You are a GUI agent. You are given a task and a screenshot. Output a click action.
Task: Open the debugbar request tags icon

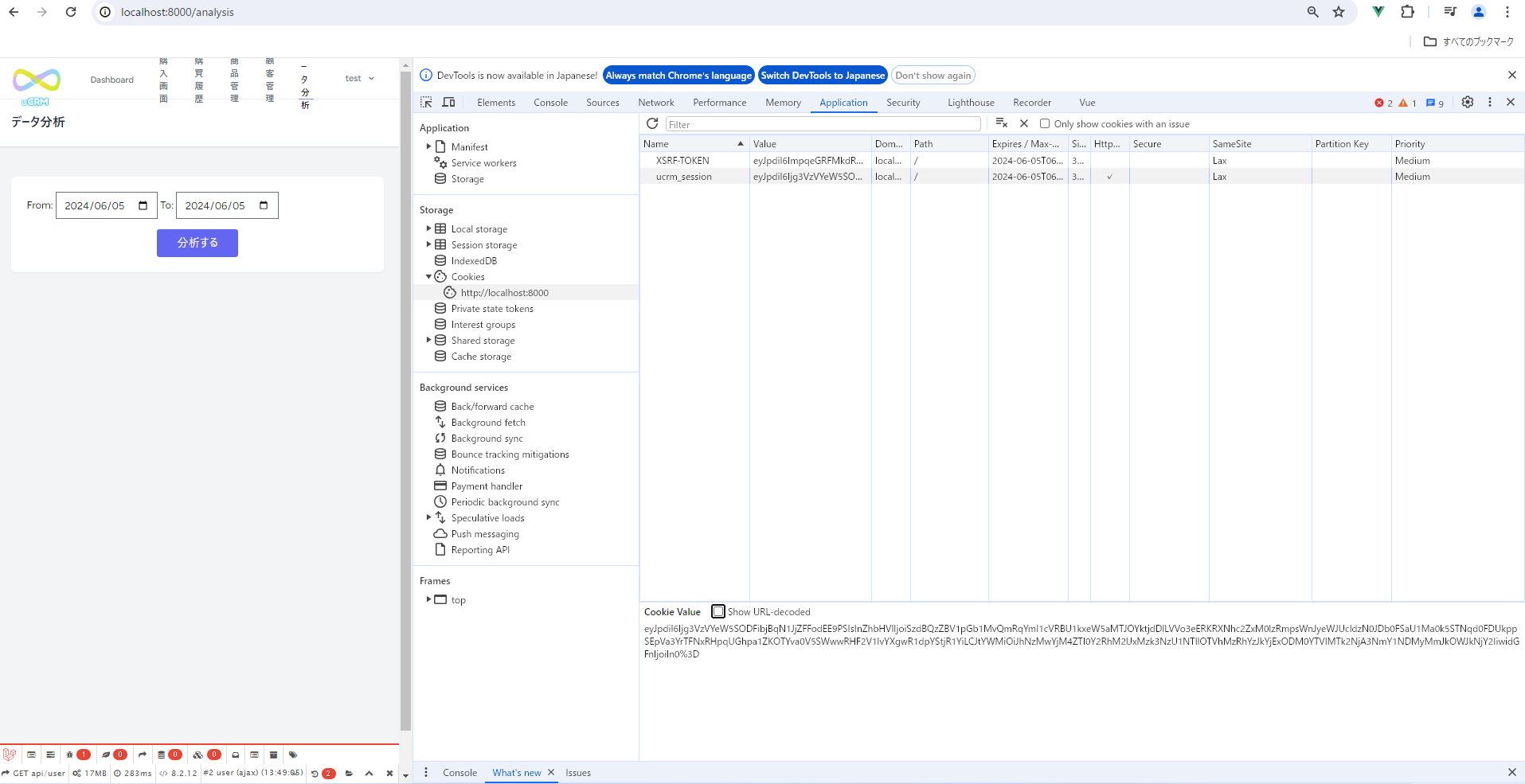[293, 755]
